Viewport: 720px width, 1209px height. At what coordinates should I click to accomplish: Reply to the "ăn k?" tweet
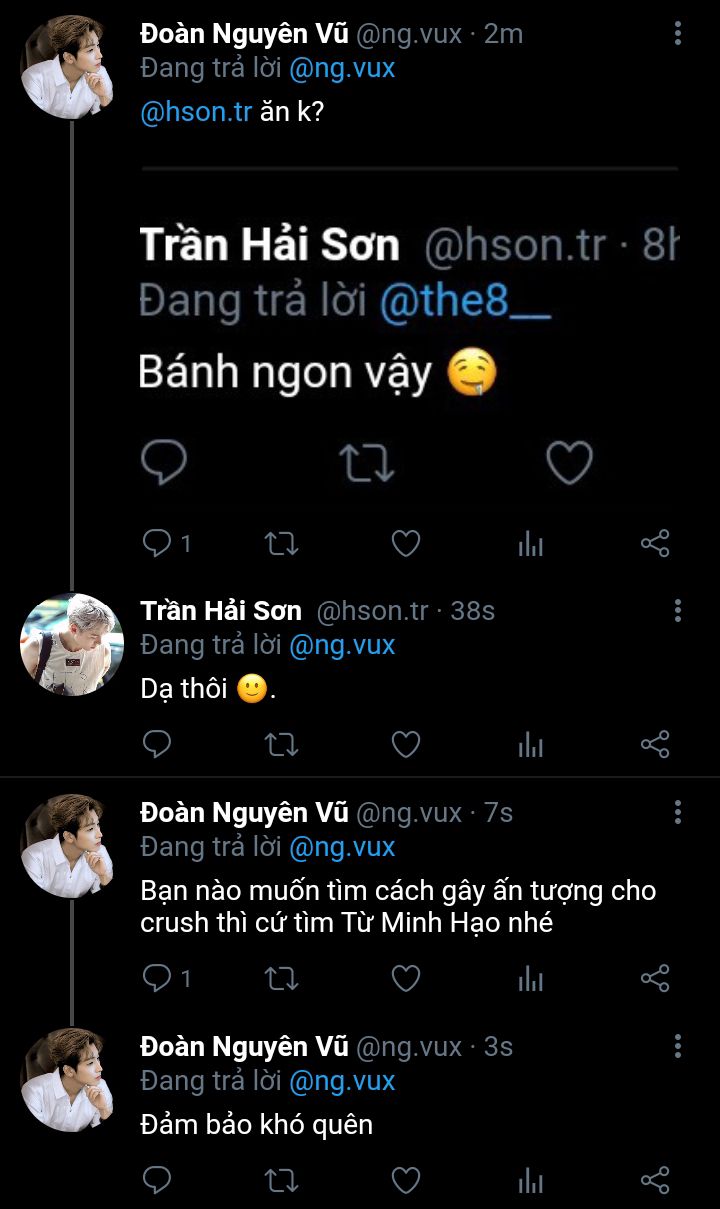158,543
